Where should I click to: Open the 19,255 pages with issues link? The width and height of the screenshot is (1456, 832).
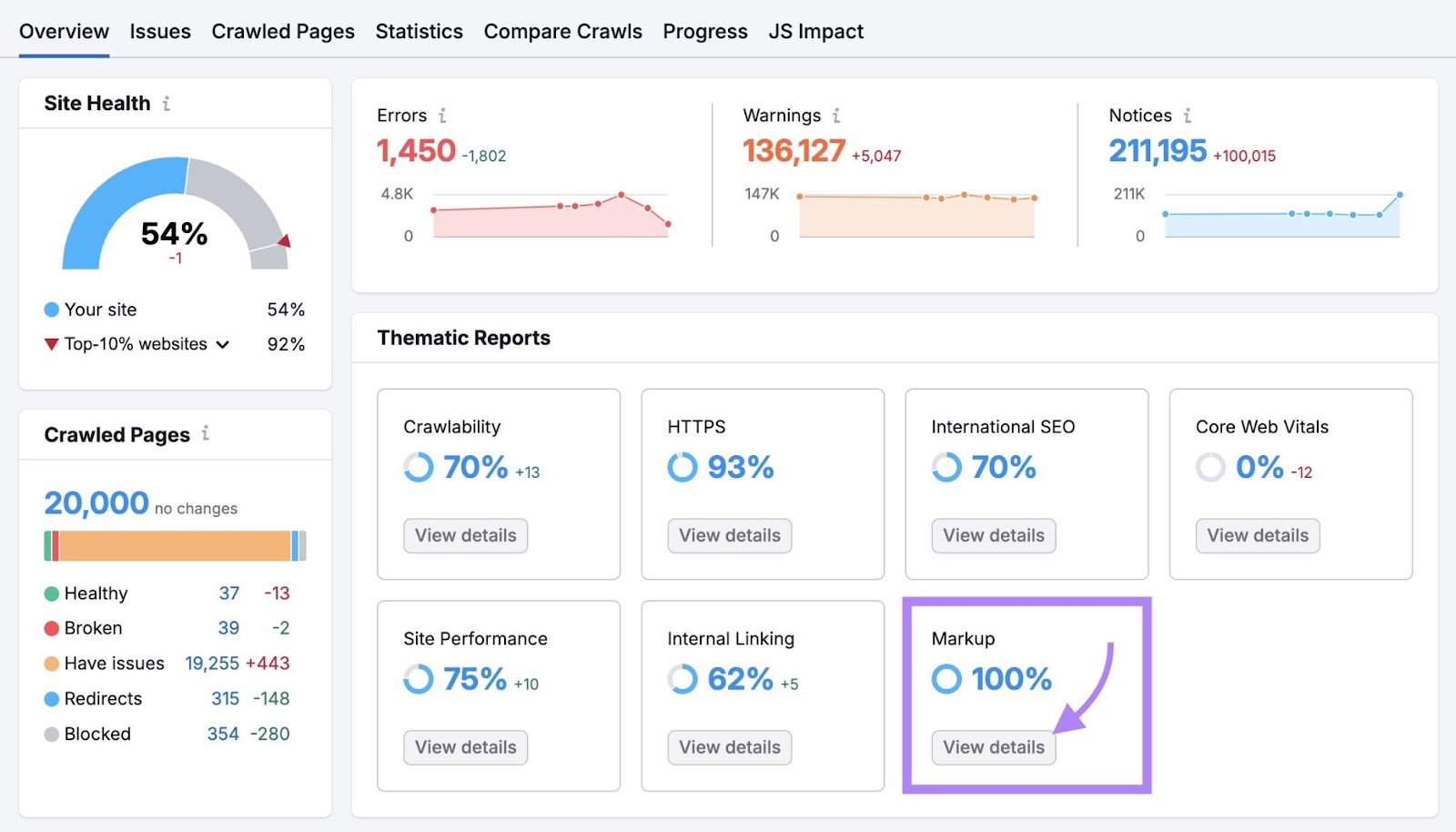click(x=212, y=663)
